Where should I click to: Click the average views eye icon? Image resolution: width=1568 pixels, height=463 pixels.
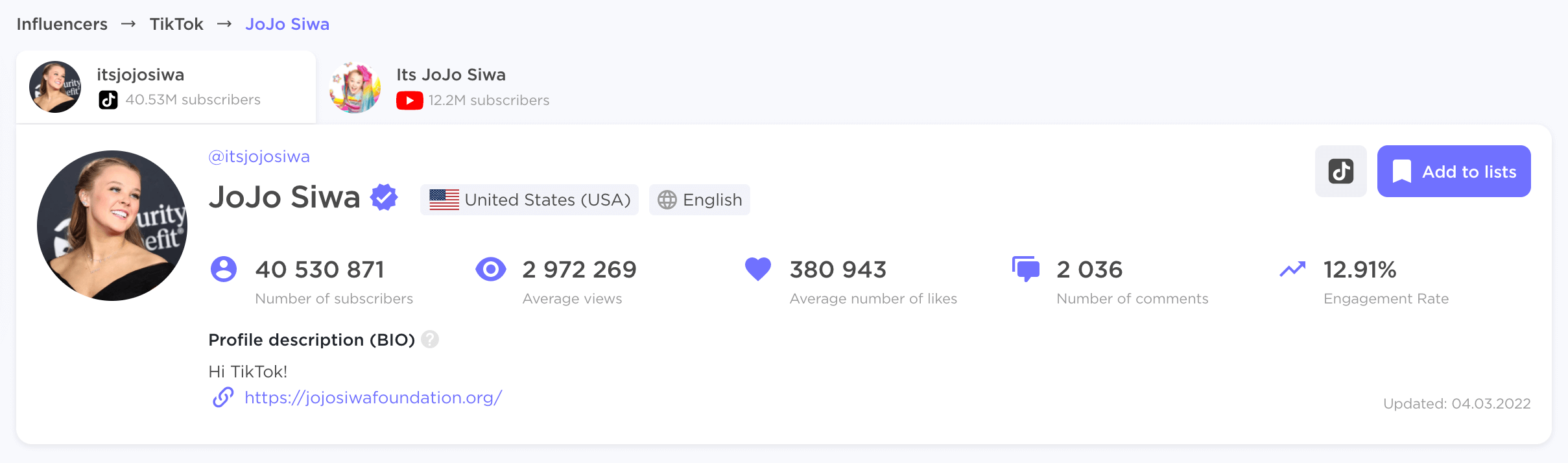point(491,269)
